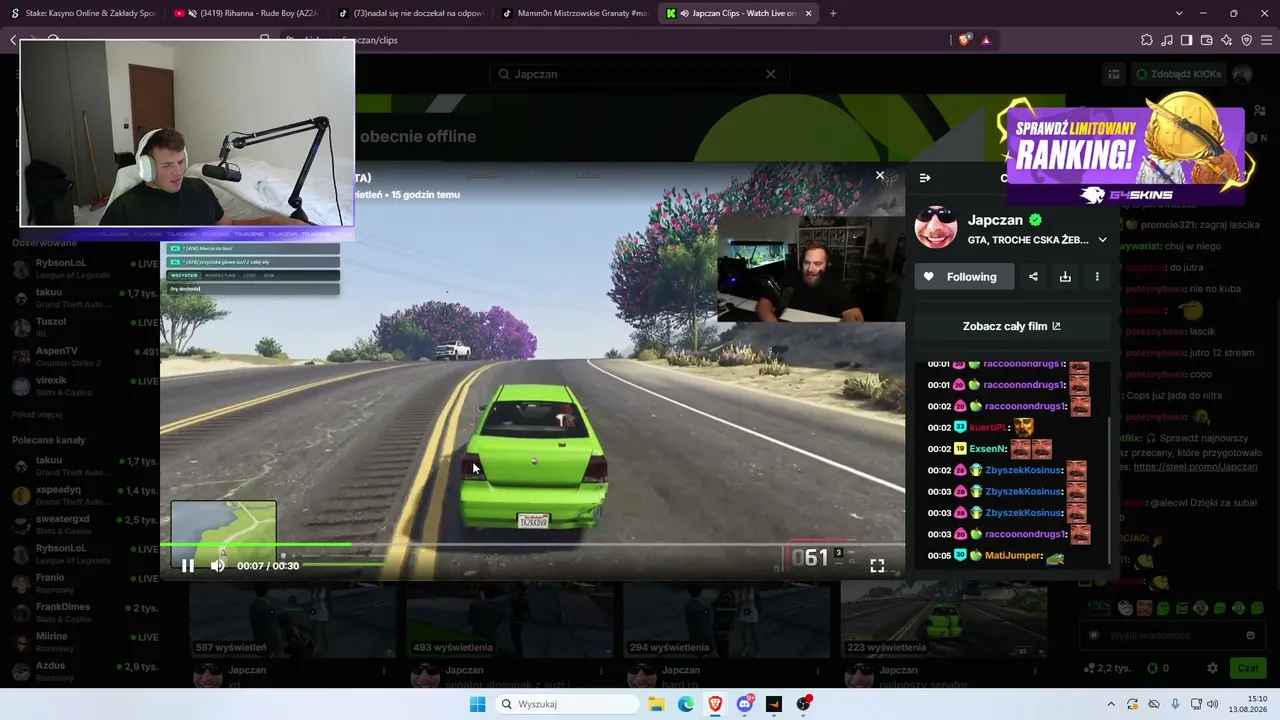Open the user profile avatar in Kick's header
The width and height of the screenshot is (1280, 720).
pyautogui.click(x=1243, y=74)
